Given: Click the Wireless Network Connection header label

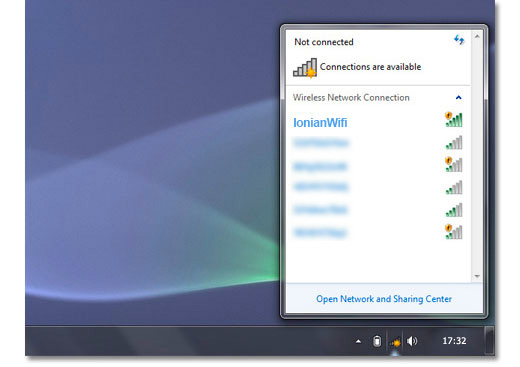Looking at the screenshot, I should [351, 98].
